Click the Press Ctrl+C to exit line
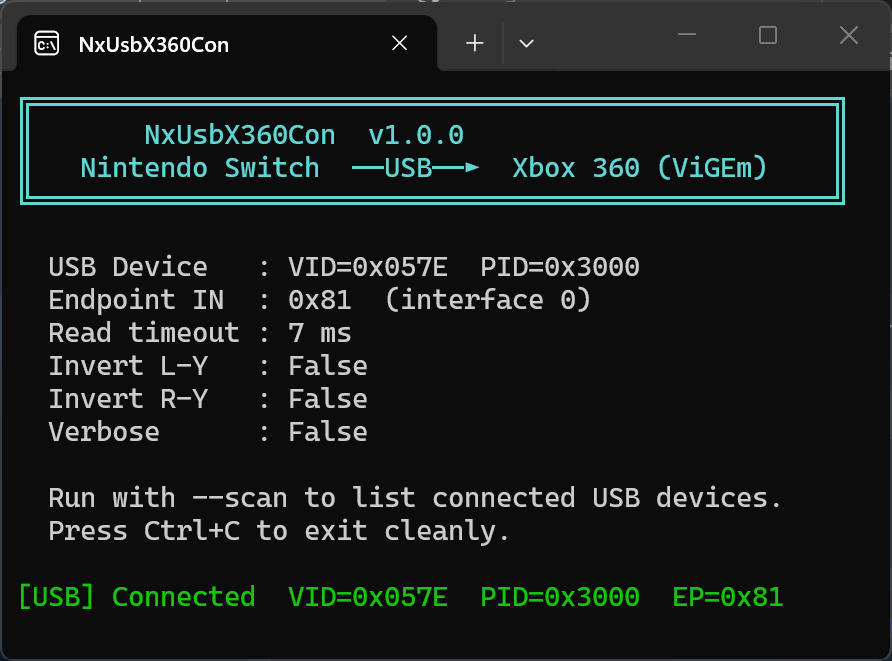892x661 pixels. tap(278, 531)
